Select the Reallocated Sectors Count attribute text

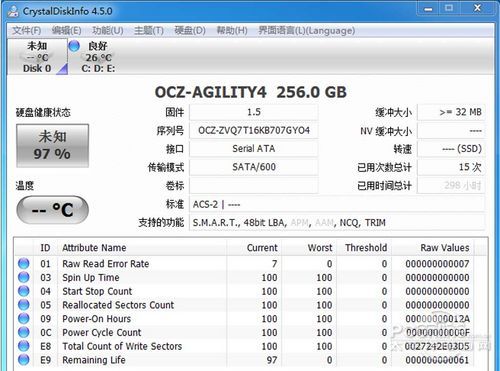coord(118,305)
